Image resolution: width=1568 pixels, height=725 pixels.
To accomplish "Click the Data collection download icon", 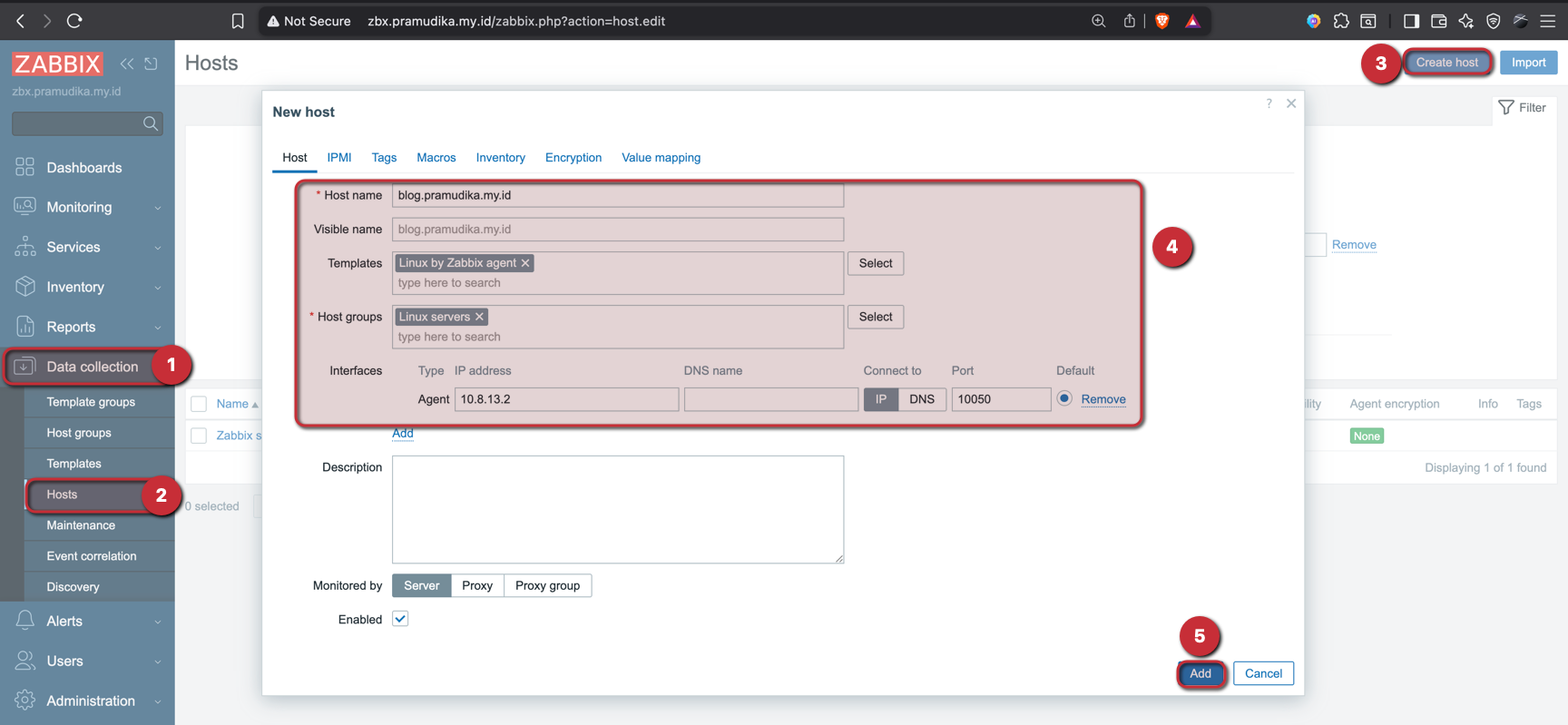I will pyautogui.click(x=24, y=367).
